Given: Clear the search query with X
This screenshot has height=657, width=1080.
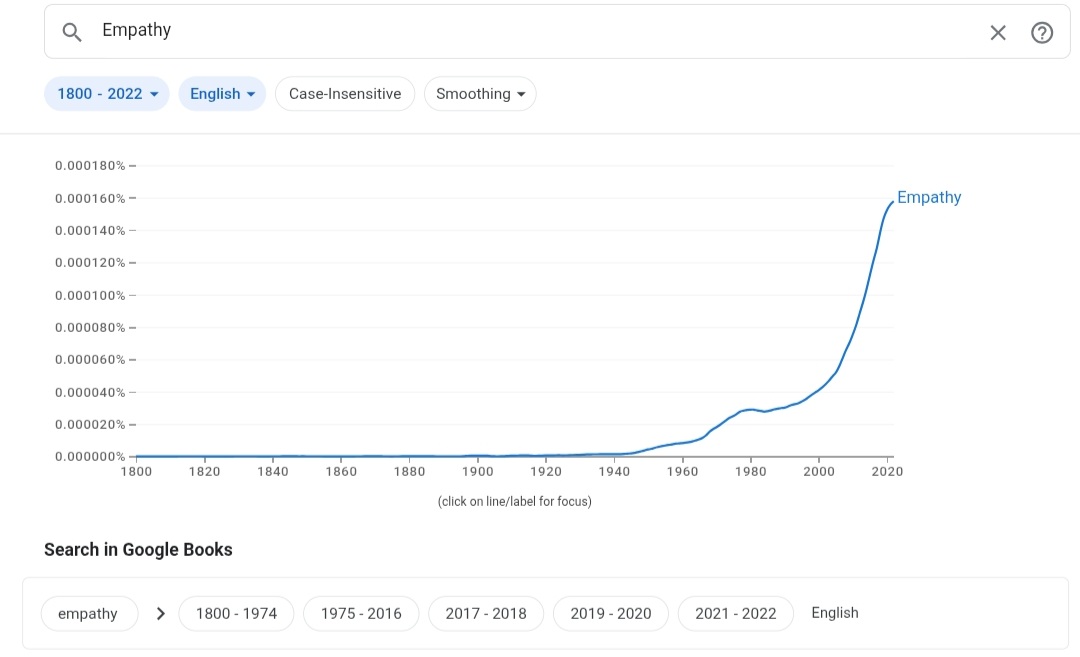Looking at the screenshot, I should (x=998, y=32).
